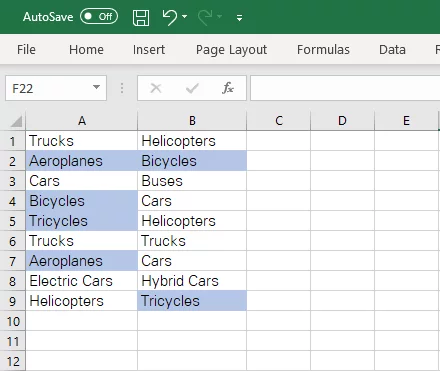Viewport: 440px width, 371px height.
Task: Select column B header
Action: [x=192, y=121]
